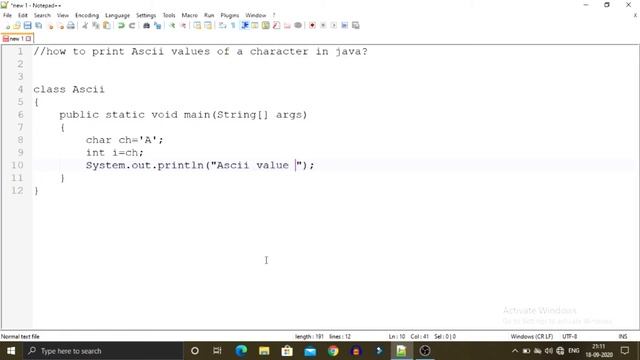640x360 pixels.
Task: Start macro recording with the red Record icon
Action: click(x=312, y=26)
